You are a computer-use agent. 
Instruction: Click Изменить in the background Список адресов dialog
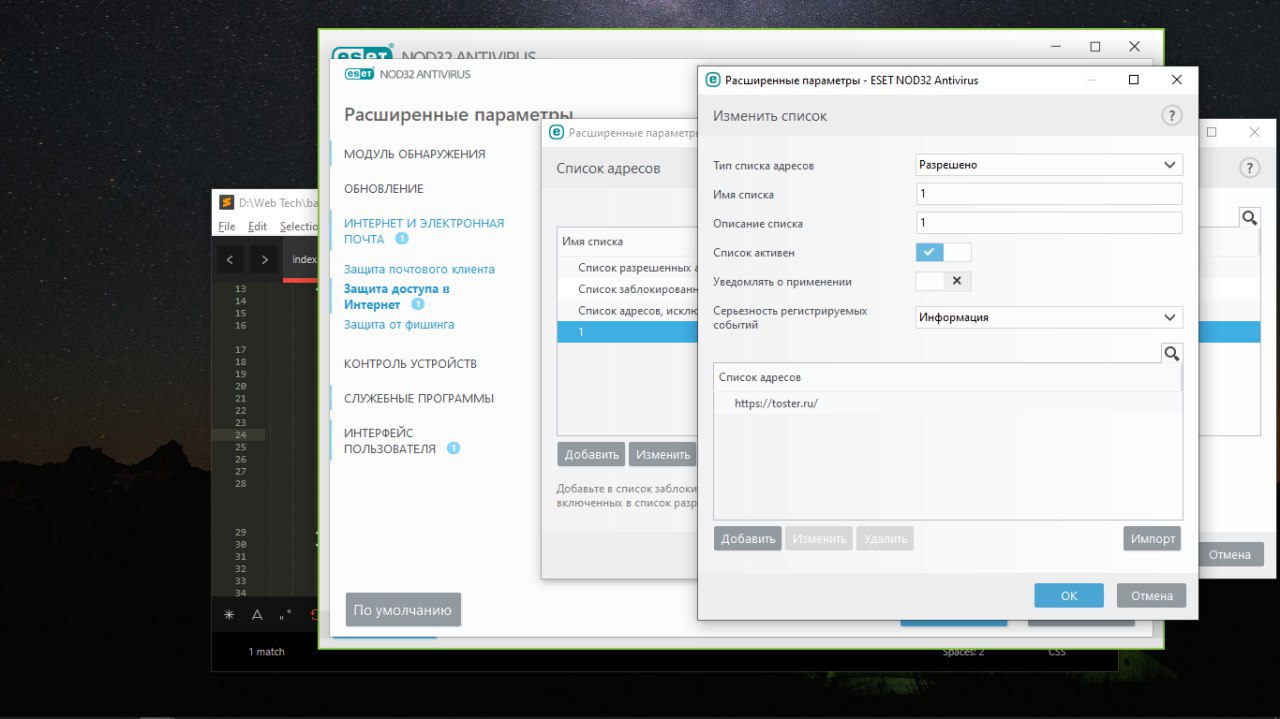tap(663, 454)
